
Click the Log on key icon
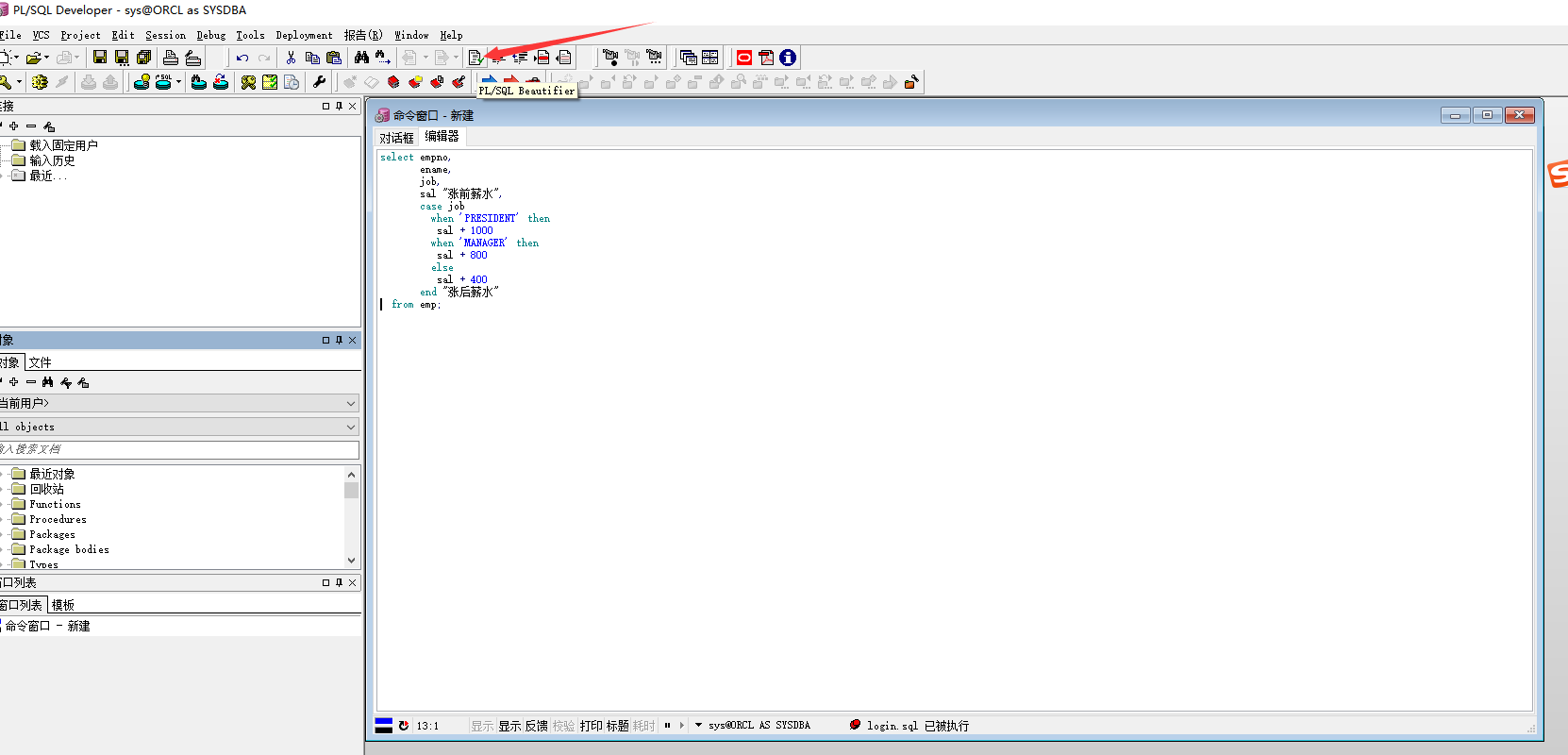[6, 82]
